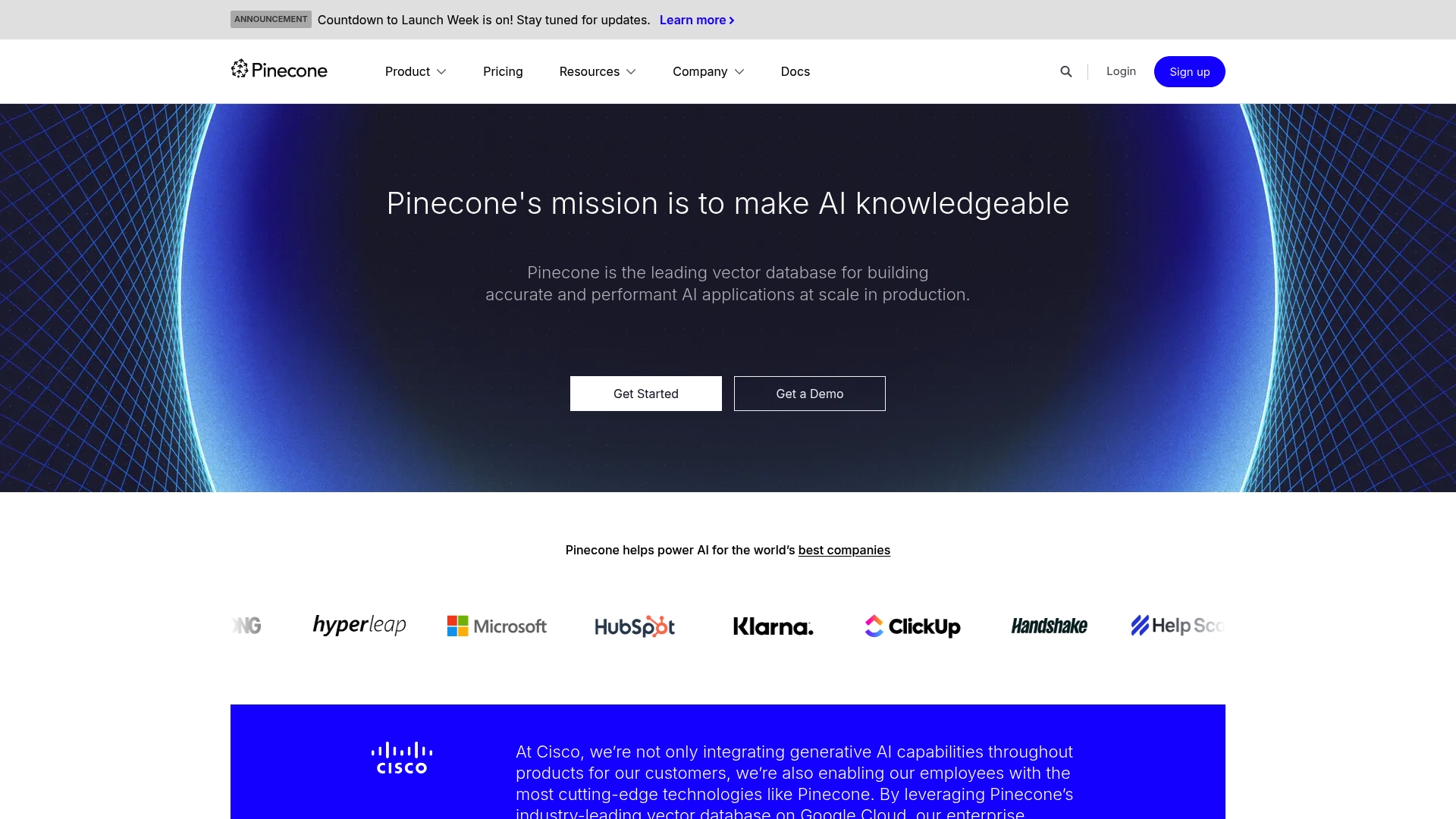1456x819 pixels.
Task: Click the search magnifier icon
Action: (1066, 71)
